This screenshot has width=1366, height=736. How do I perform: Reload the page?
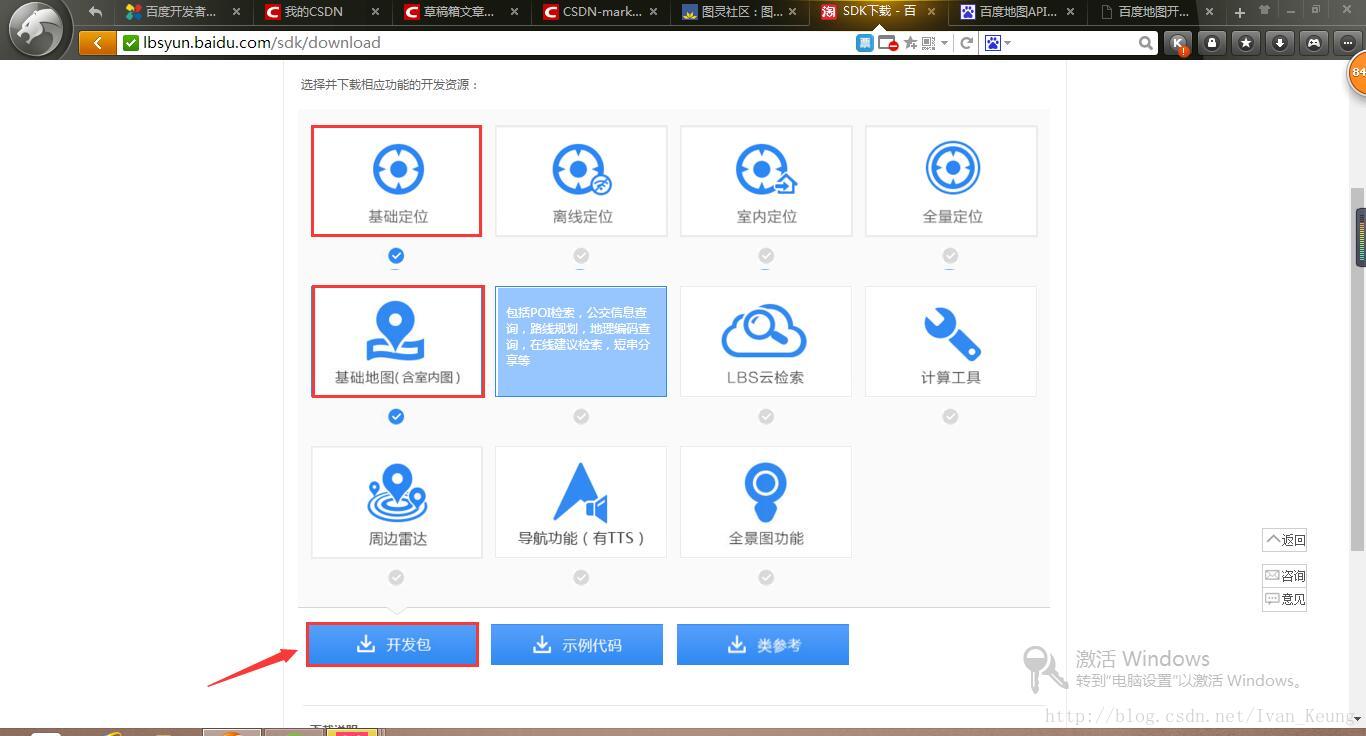tap(966, 43)
